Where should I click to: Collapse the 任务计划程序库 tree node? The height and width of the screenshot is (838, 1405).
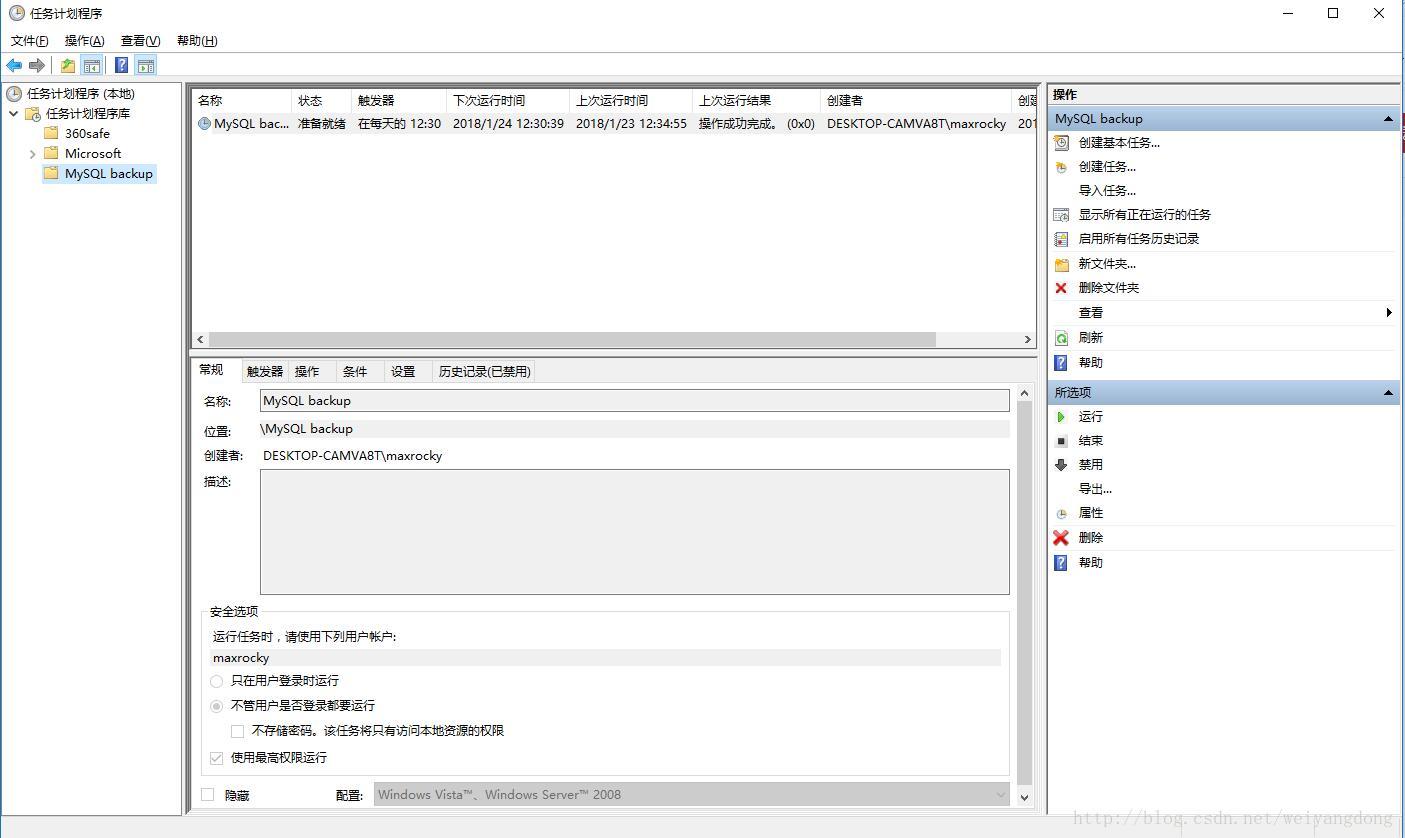[x=14, y=114]
